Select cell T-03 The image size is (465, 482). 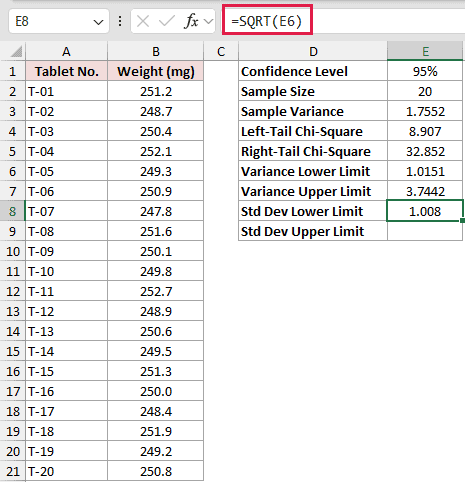pyautogui.click(x=67, y=131)
